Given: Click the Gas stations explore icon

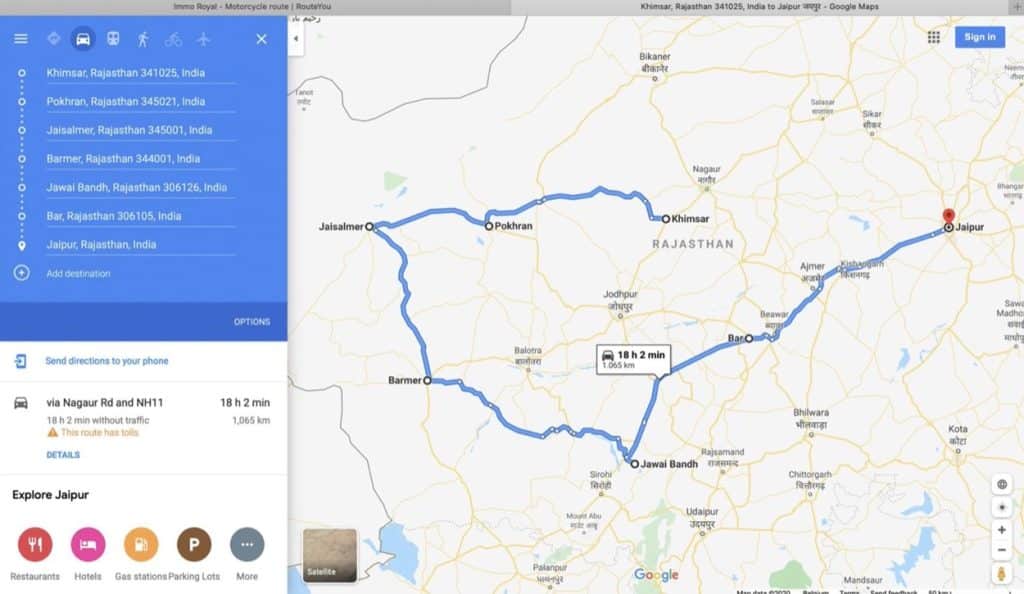Looking at the screenshot, I should pos(141,544).
